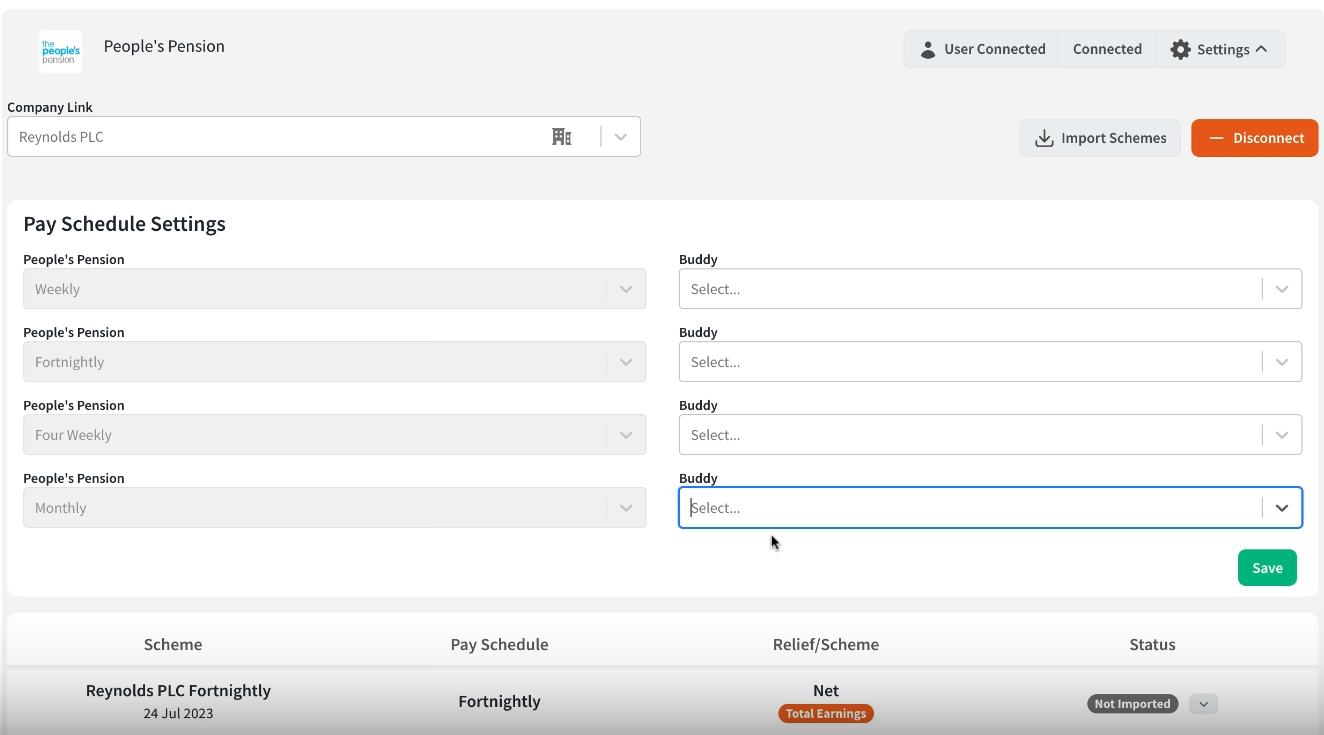The image size is (1324, 735).
Task: Click the building icon in Company Link
Action: (x=562, y=137)
